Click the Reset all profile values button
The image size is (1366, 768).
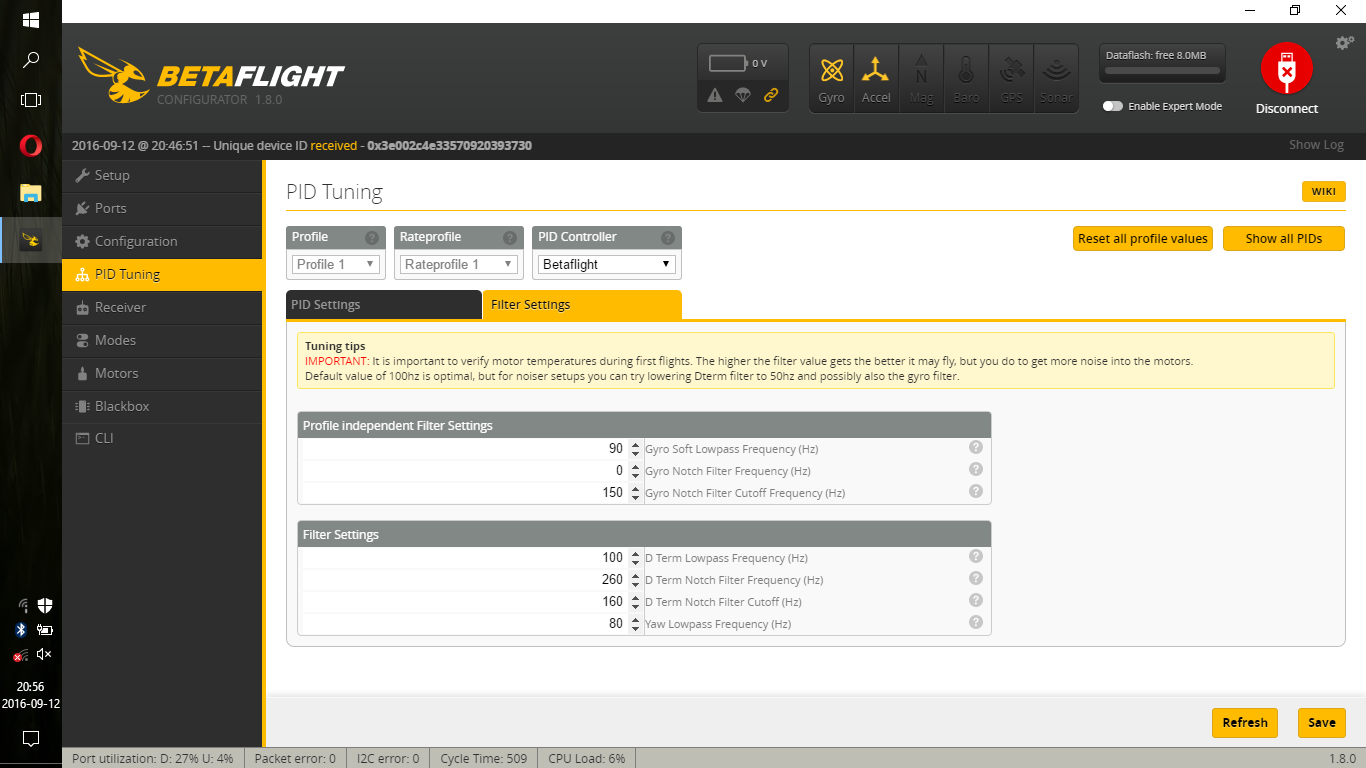(x=1142, y=238)
